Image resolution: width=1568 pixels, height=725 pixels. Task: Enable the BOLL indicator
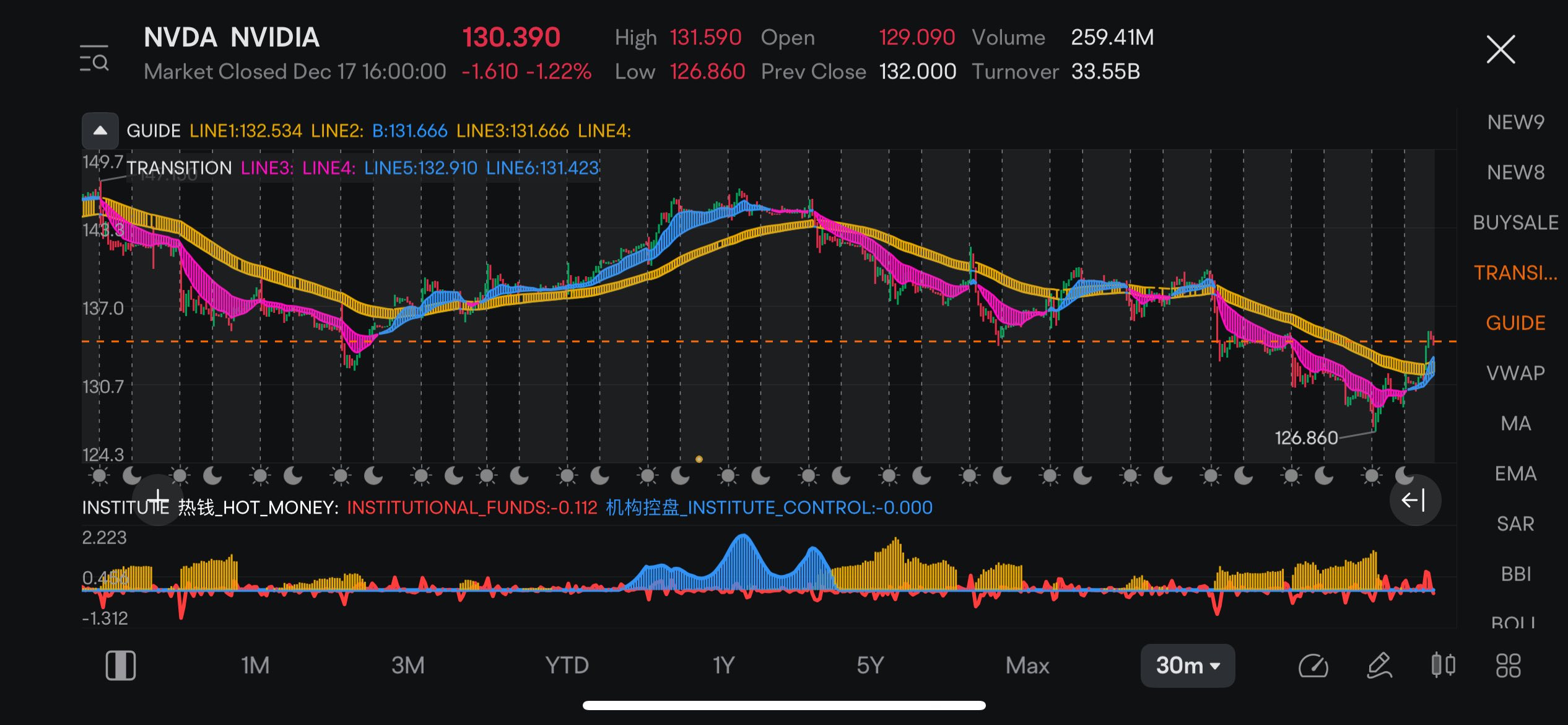point(1513,622)
